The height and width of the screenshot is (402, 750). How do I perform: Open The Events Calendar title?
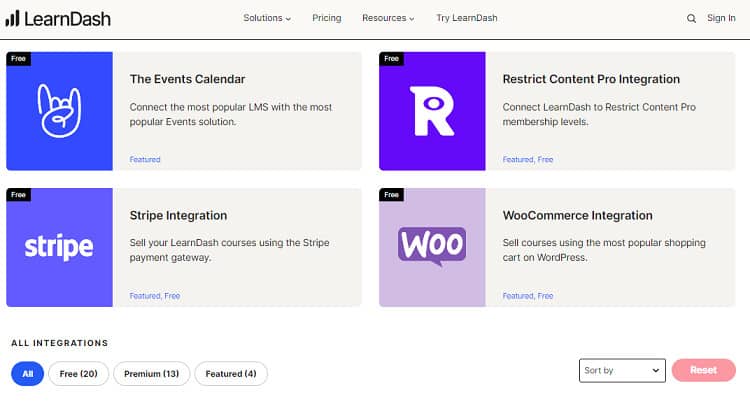coord(188,79)
